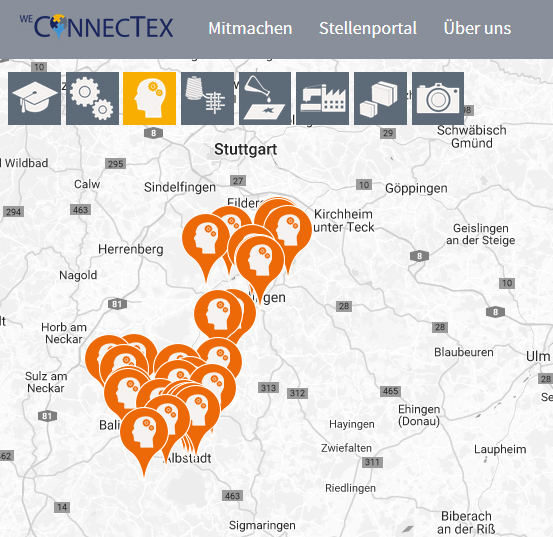Click the pin next to Kirchheim unter Teck
This screenshot has height=537, width=553.
click(x=288, y=233)
